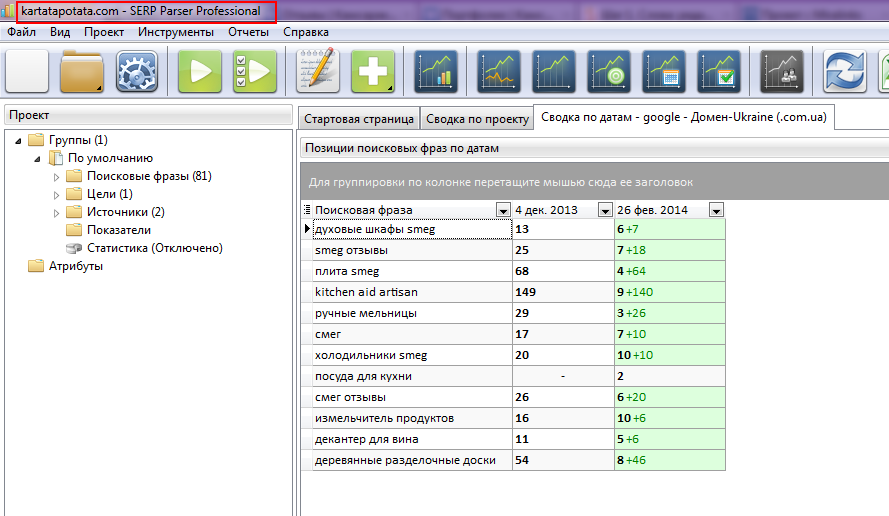This screenshot has width=889, height=516.
Task: Open the Справка menu
Action: tap(306, 32)
